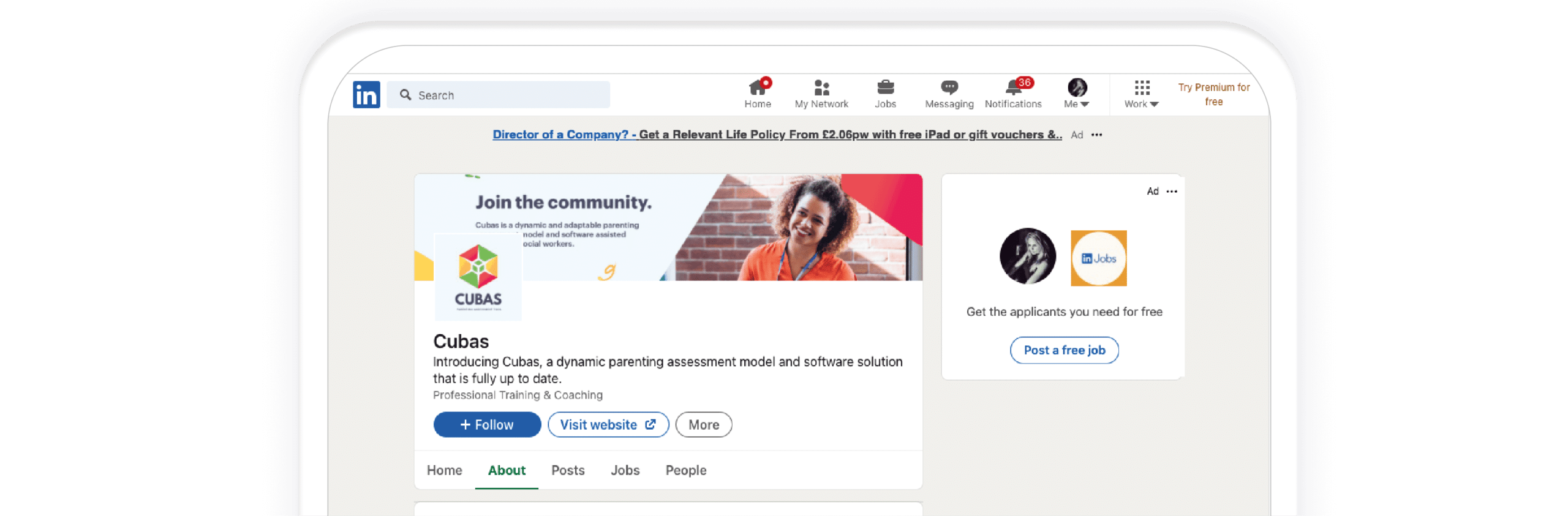Click the Post a free job button
This screenshot has width=1568, height=516.
(1064, 350)
